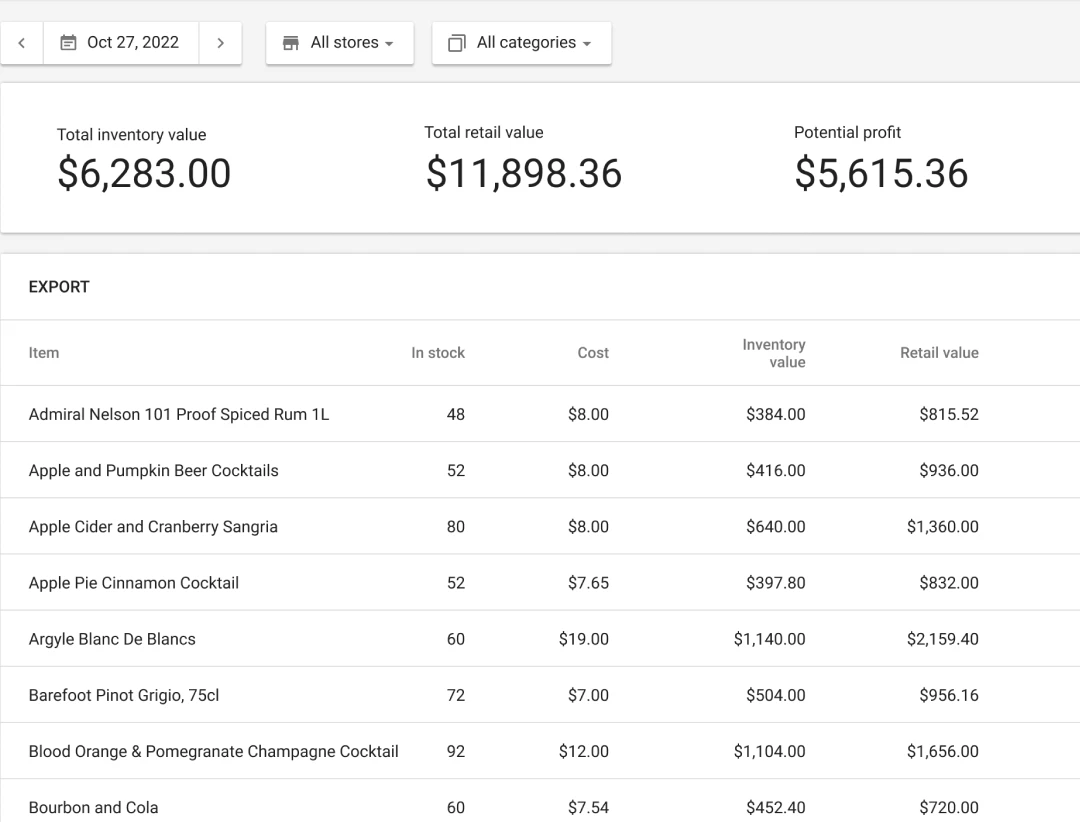Viewport: 1080px width, 822px height.
Task: Select the Bourbon and Cola row
Action: 94,807
